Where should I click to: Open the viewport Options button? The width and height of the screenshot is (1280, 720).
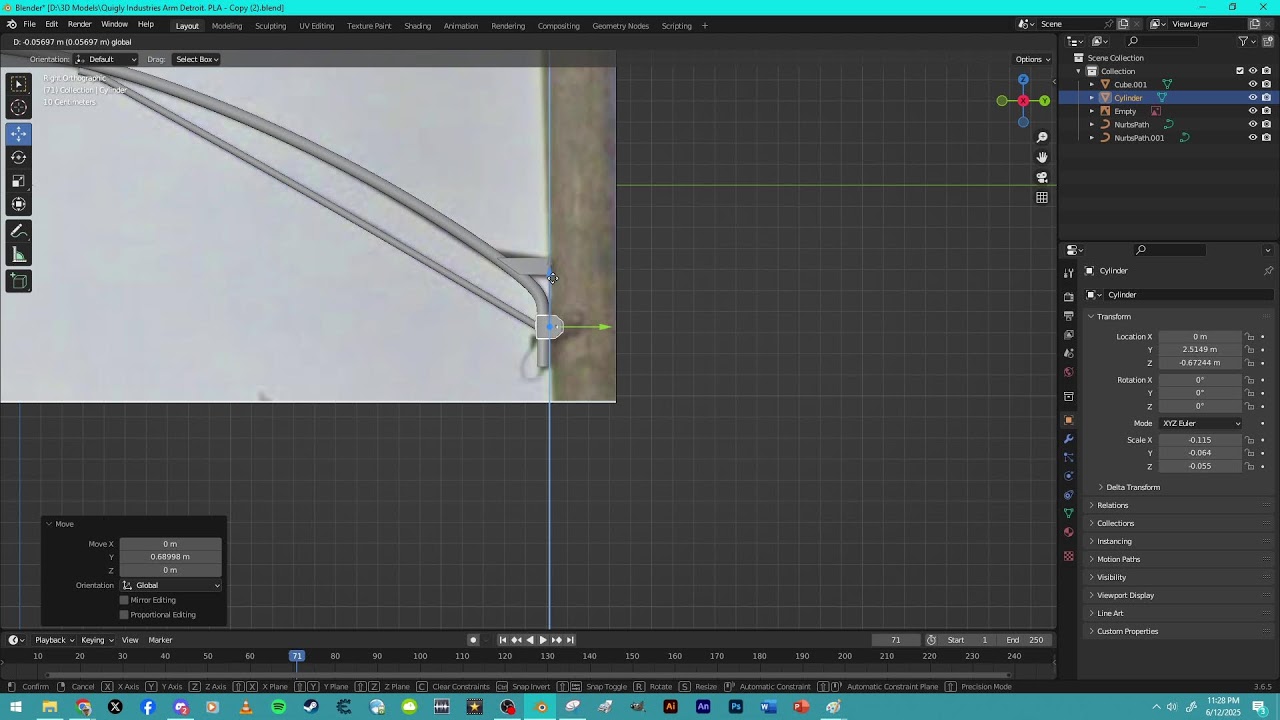pos(1033,59)
